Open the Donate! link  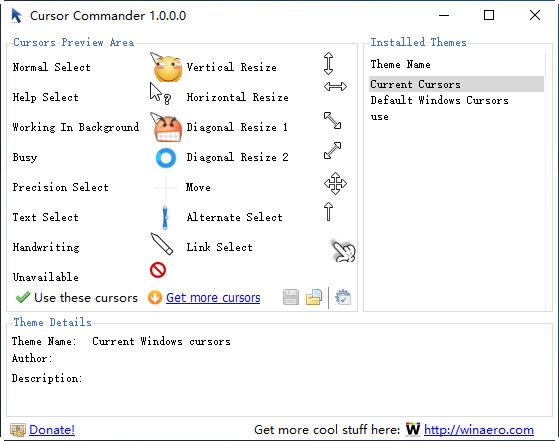52,430
